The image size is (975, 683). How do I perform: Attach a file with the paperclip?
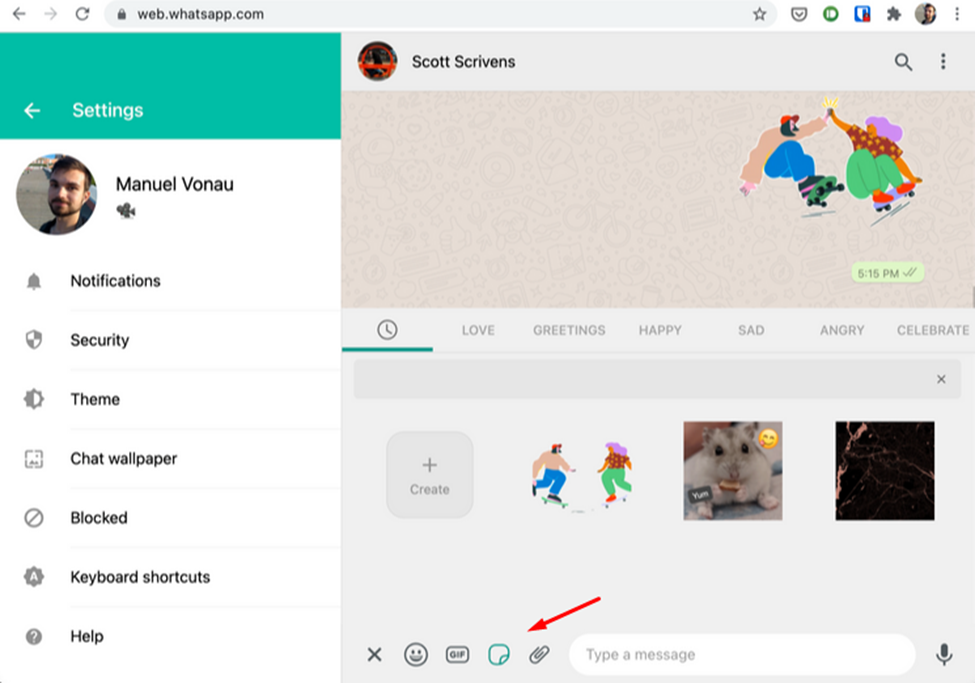pyautogui.click(x=539, y=654)
